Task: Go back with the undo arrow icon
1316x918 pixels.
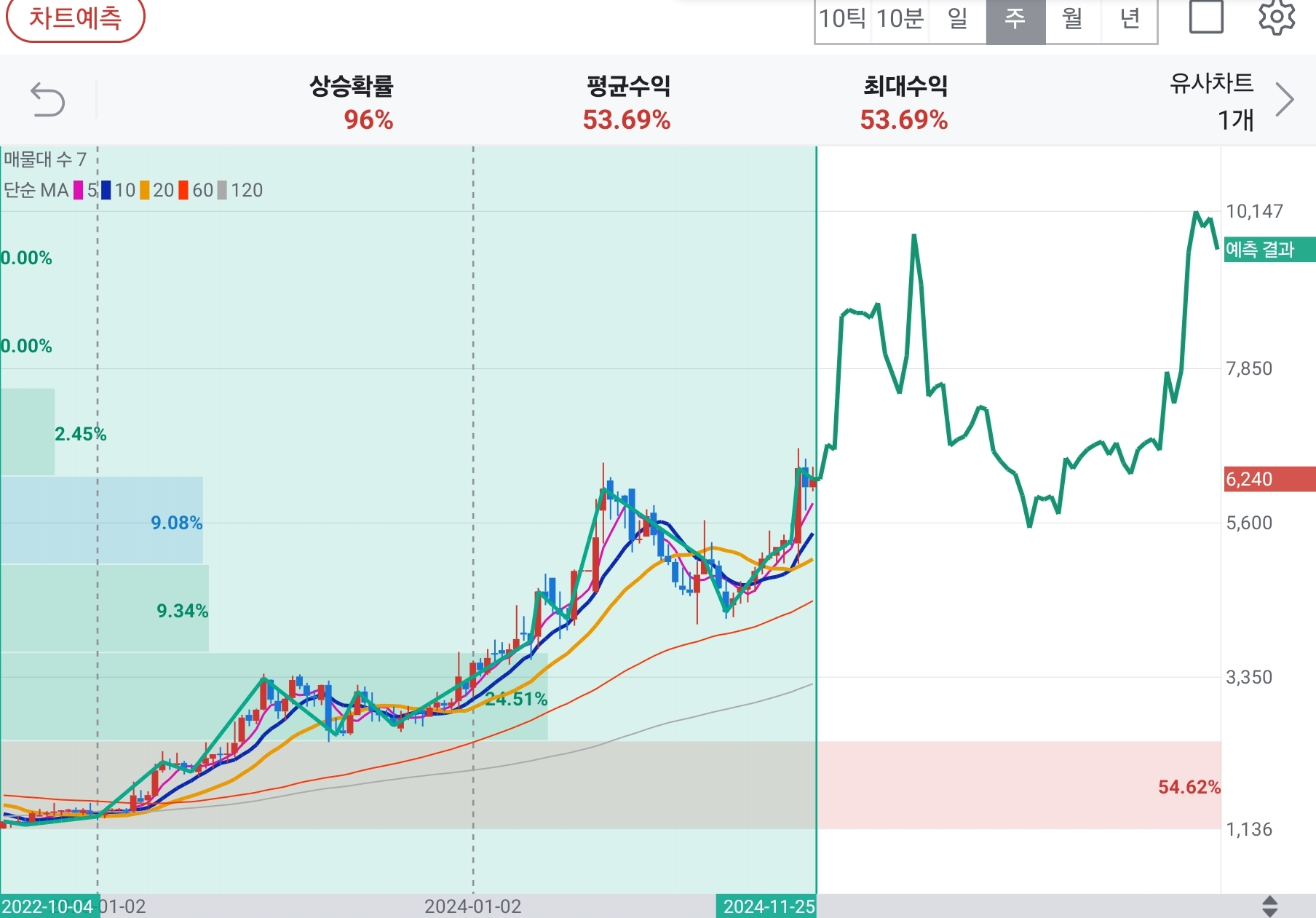Action: 47,100
